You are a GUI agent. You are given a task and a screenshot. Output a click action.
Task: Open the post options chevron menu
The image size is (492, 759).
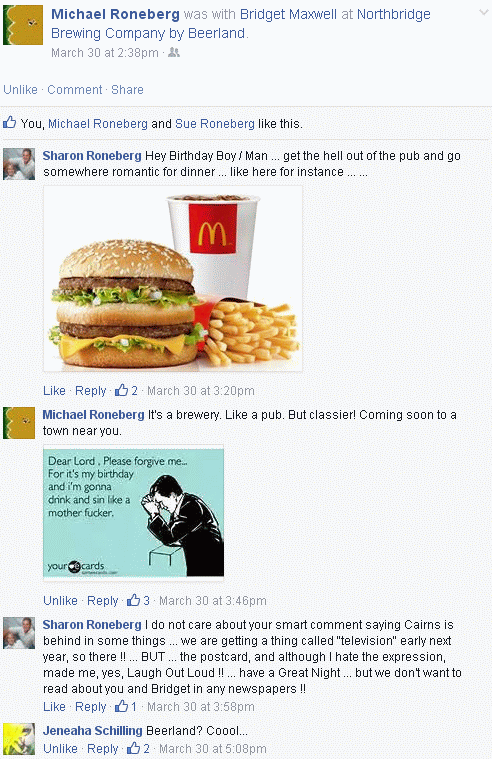tap(483, 13)
